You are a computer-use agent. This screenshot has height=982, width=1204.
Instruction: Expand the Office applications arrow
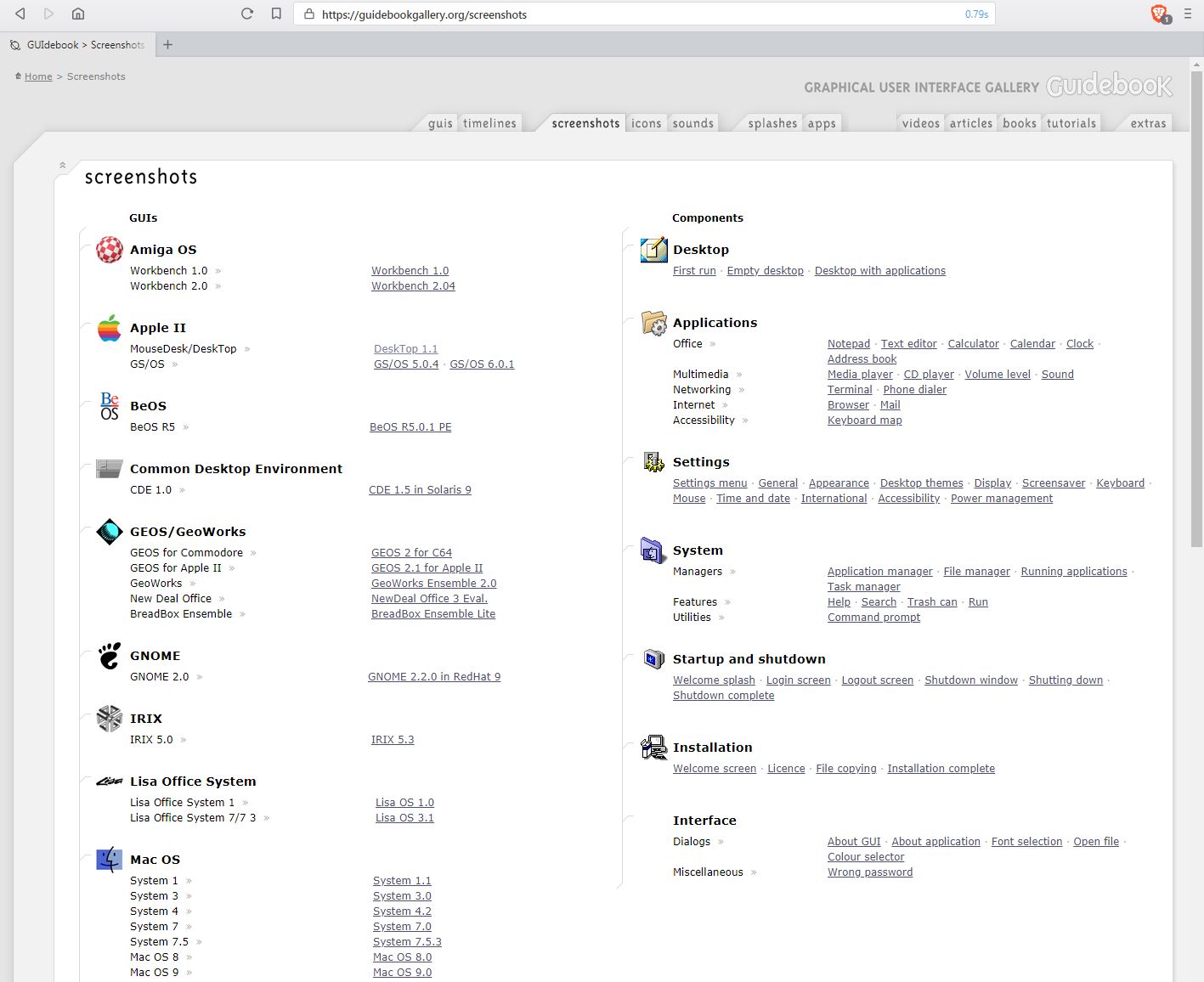(x=713, y=344)
